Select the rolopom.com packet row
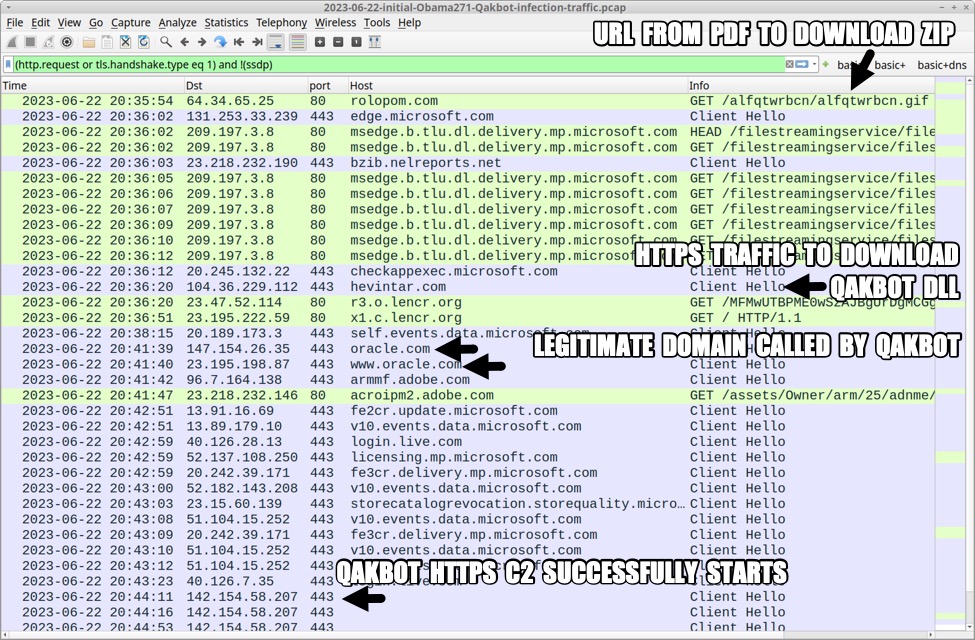This screenshot has height=640, width=975. pyautogui.click(x=468, y=101)
